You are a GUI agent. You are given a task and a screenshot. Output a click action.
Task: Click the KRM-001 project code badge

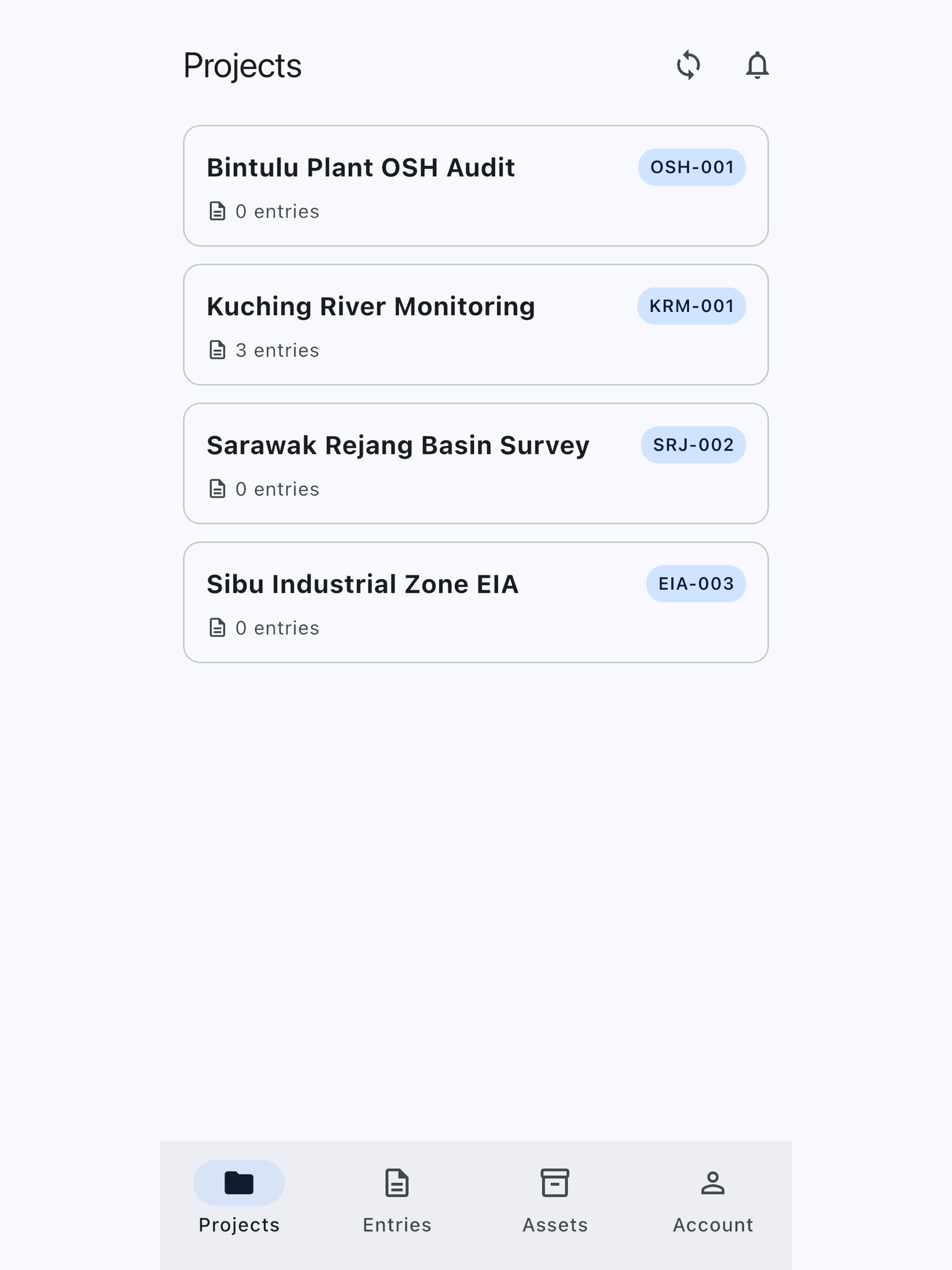coord(691,306)
